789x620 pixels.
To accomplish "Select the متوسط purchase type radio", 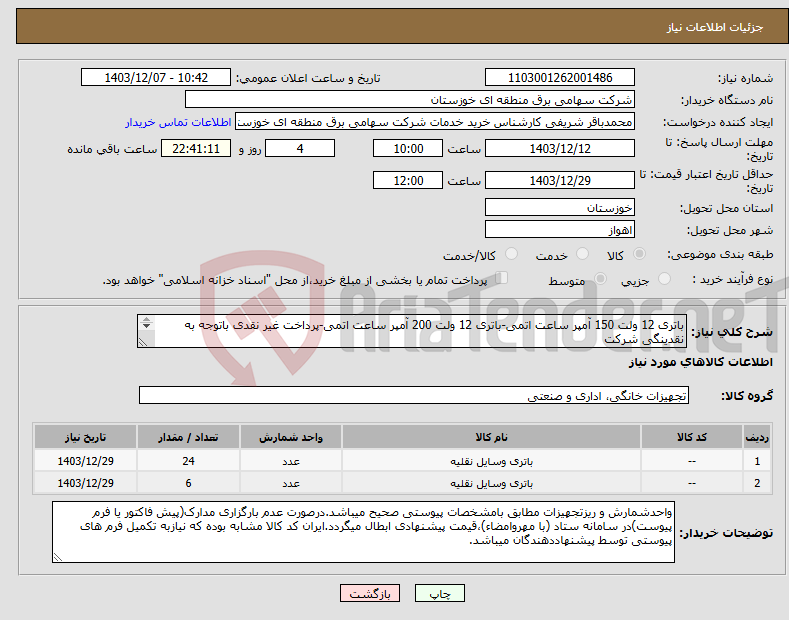I will (600, 279).
